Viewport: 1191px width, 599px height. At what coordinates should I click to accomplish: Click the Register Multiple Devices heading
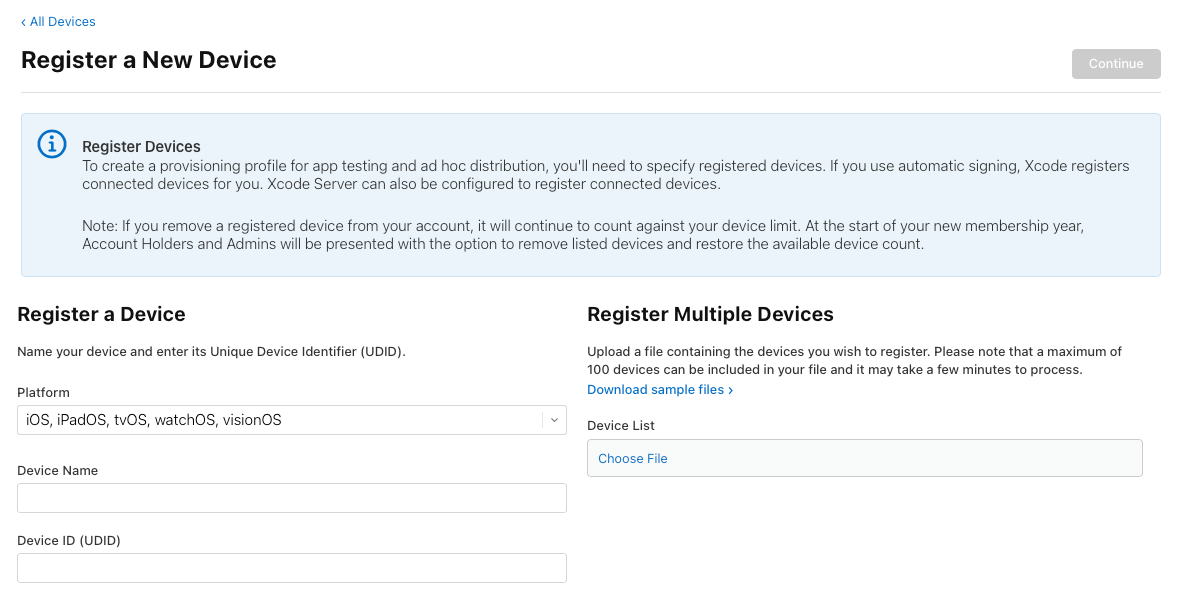click(x=710, y=314)
